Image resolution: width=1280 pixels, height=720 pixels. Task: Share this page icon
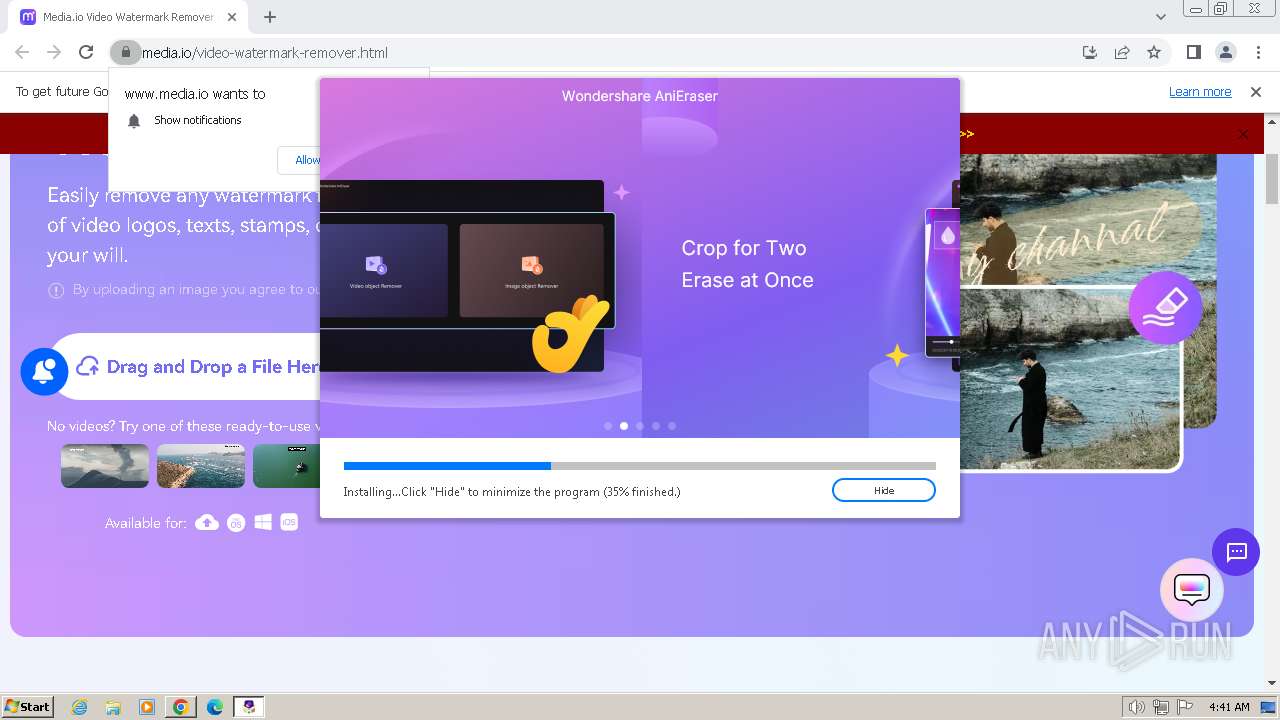1122,52
